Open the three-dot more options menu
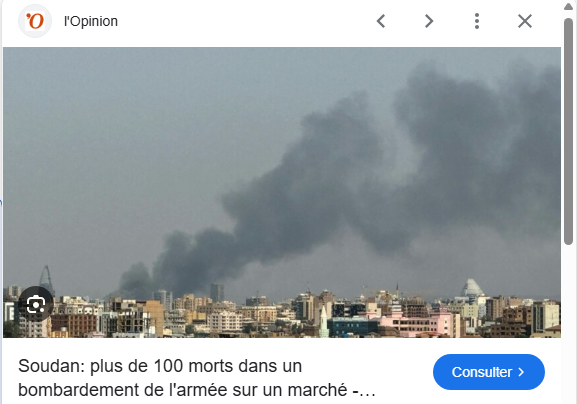 [477, 21]
